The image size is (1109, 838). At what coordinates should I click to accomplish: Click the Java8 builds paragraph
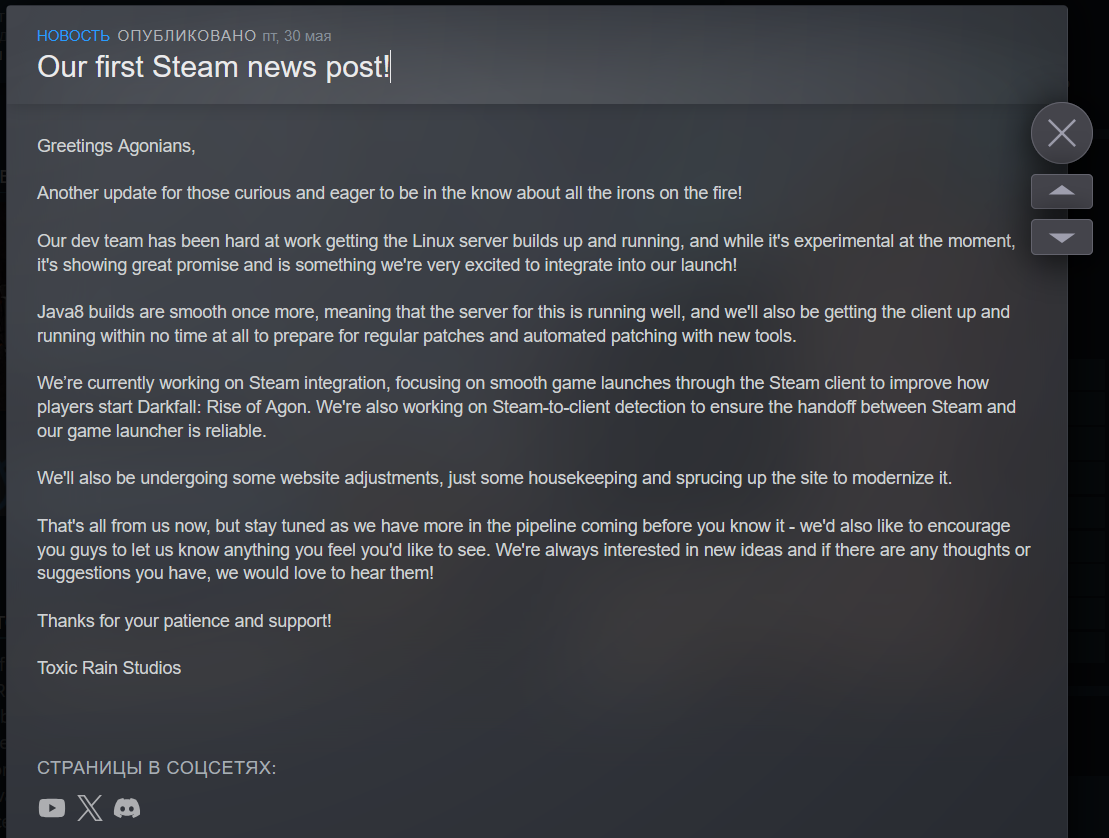(x=523, y=324)
